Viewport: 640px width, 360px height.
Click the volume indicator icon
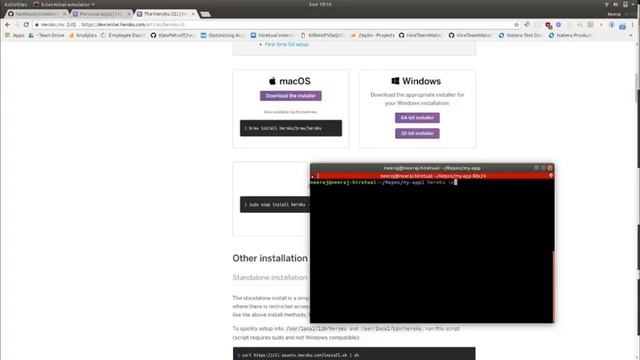616,4
